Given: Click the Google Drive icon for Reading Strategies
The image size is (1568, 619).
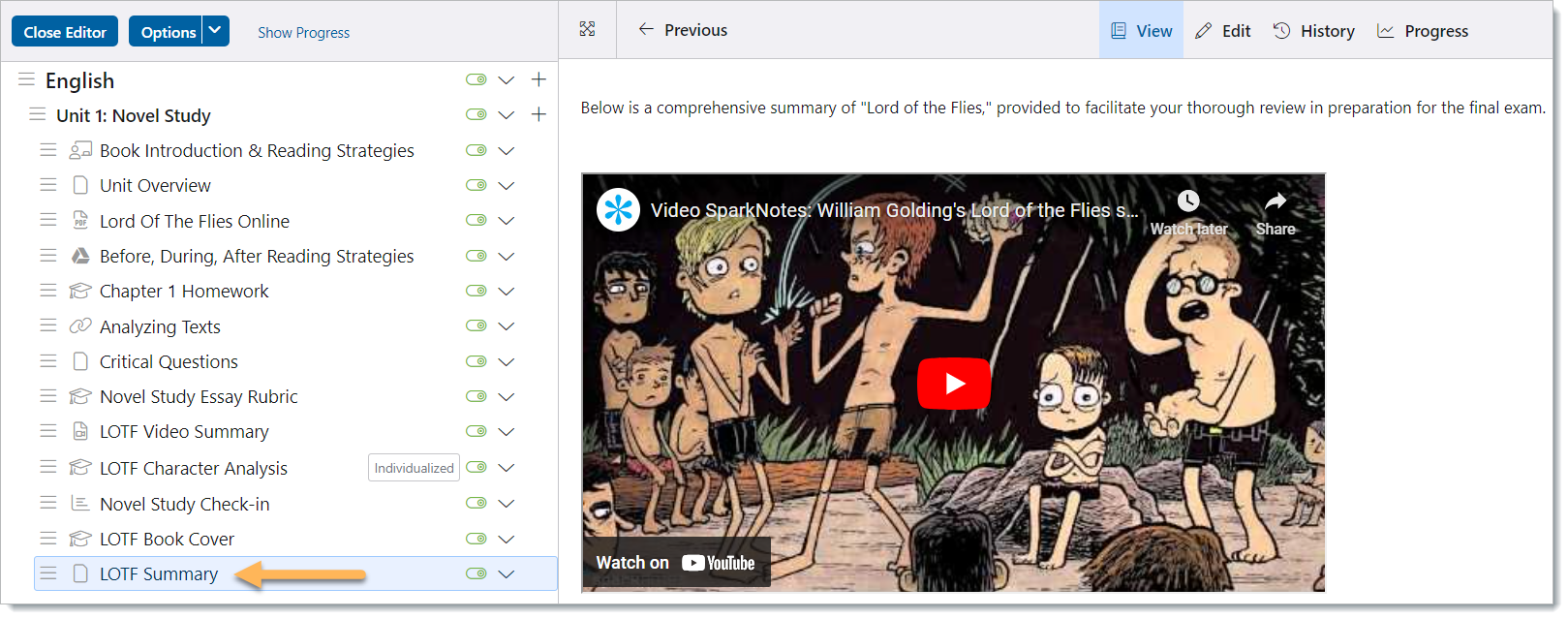Looking at the screenshot, I should (80, 256).
